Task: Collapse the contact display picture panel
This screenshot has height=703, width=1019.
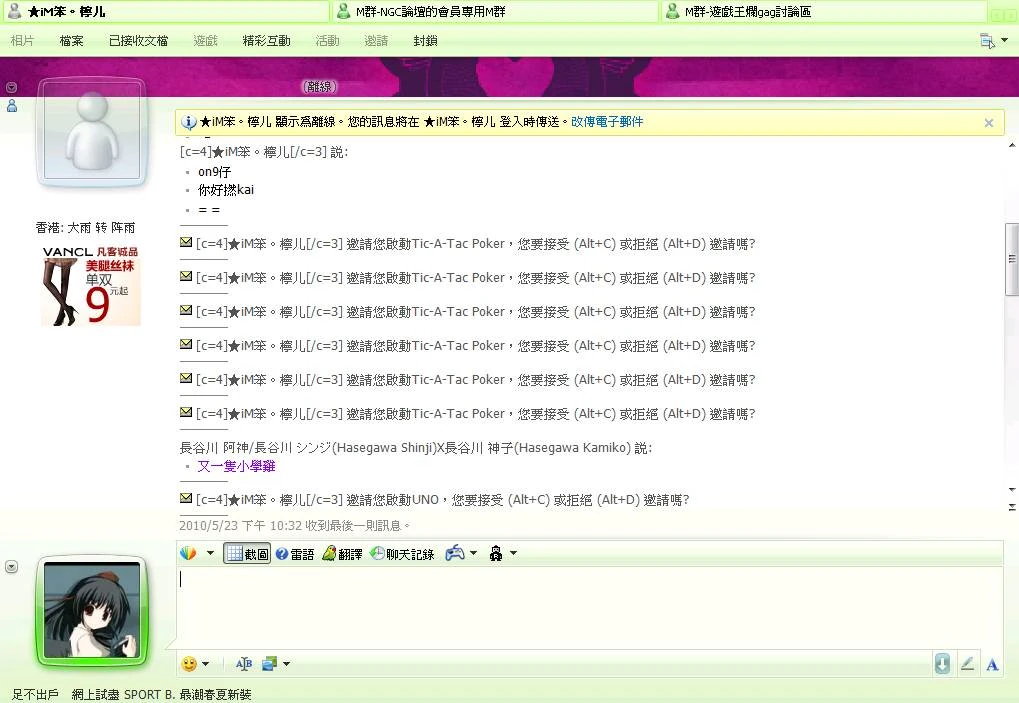Action: (x=12, y=88)
